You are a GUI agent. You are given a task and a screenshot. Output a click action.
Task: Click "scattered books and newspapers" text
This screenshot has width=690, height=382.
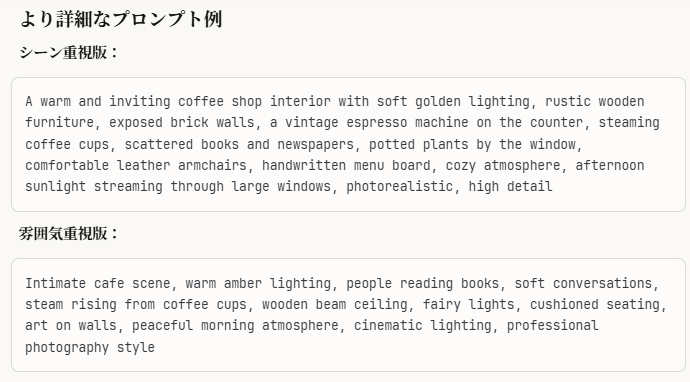(239, 144)
